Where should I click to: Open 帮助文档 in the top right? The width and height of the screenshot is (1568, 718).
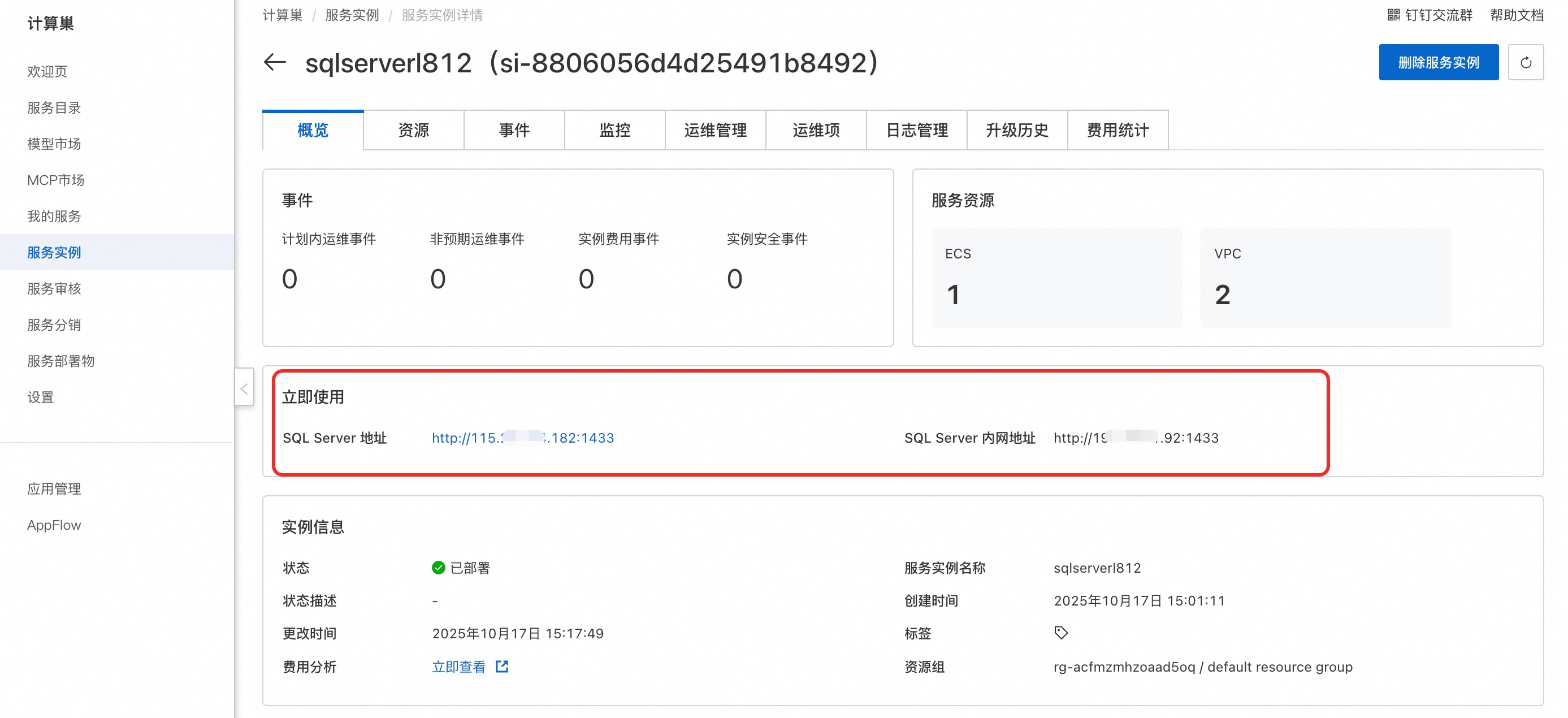pos(1516,15)
